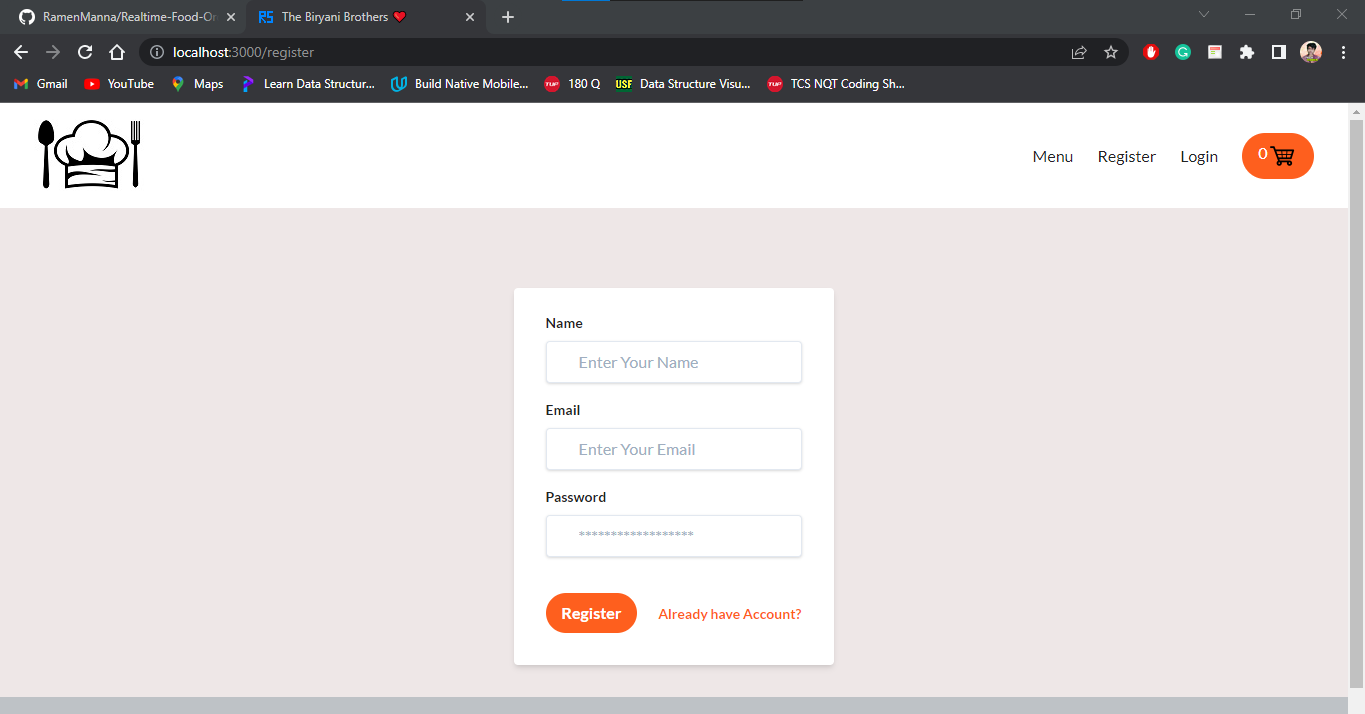Open Build Native Mobile... bookmark
Screen dimensions: 1365x714
(460, 84)
